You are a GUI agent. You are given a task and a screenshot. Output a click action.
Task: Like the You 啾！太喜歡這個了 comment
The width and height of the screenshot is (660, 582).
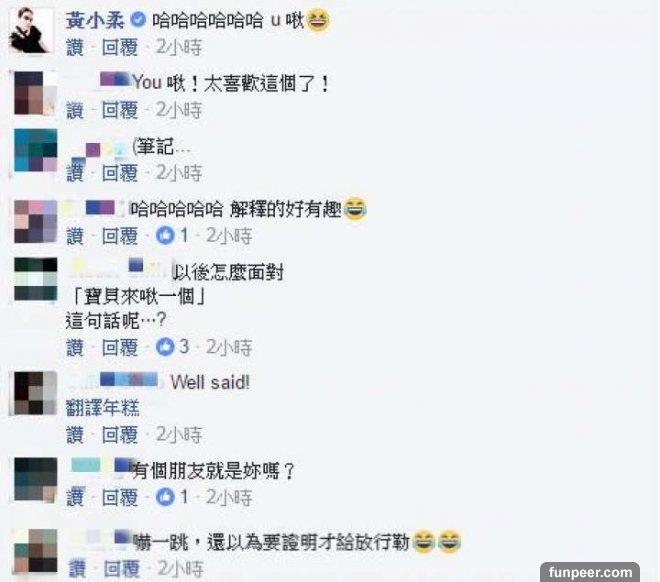tap(75, 110)
